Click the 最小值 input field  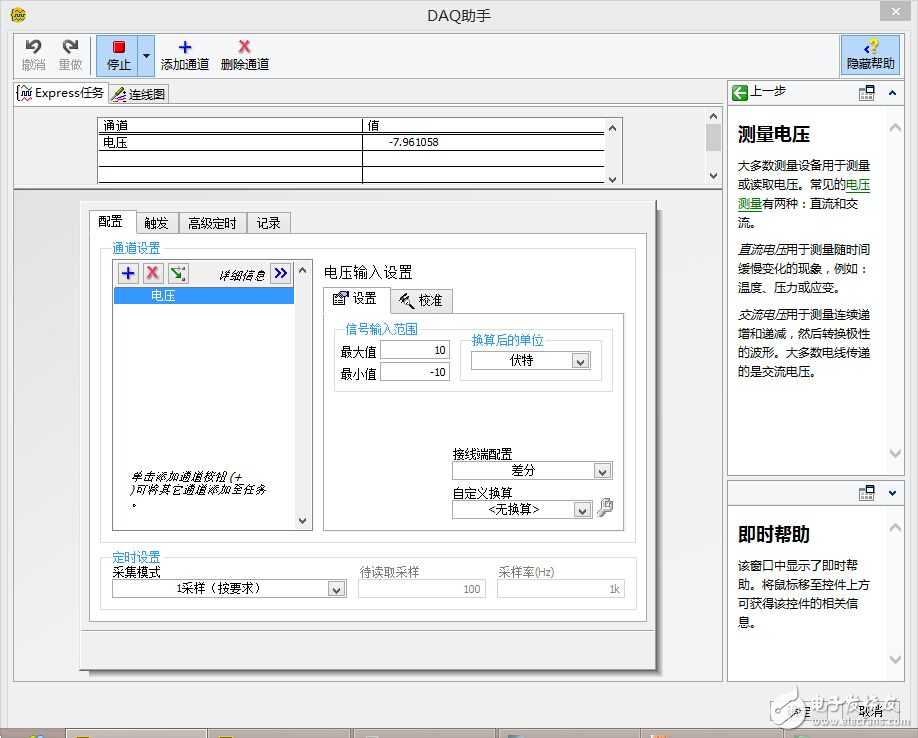415,372
